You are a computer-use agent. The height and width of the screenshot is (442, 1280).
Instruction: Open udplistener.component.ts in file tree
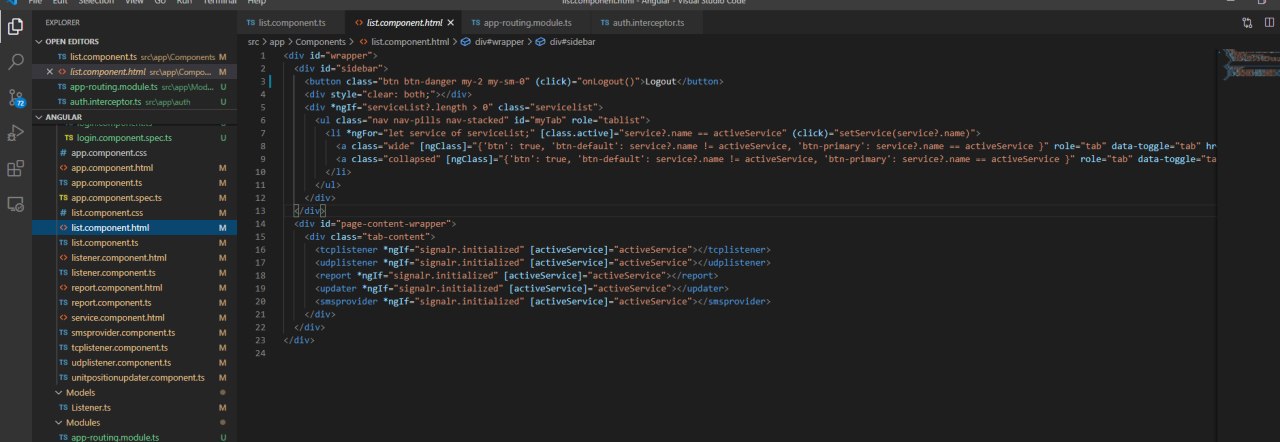[135, 363]
